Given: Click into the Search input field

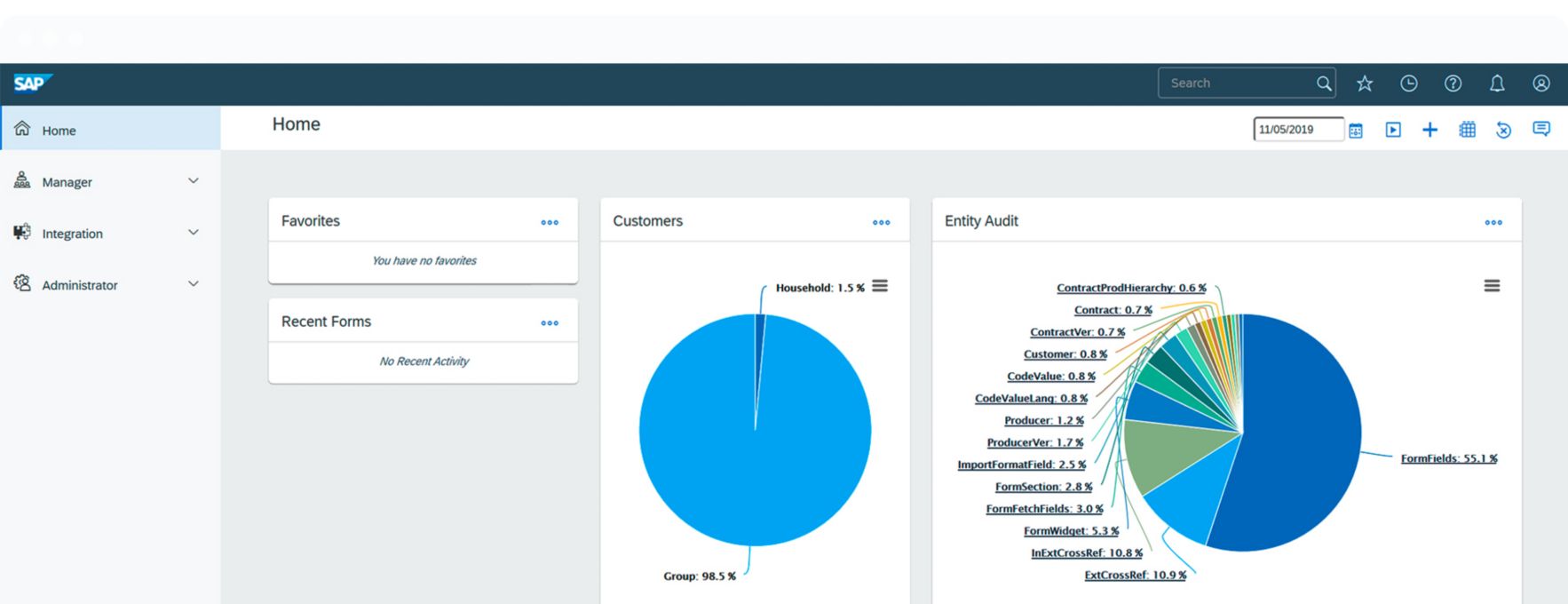Looking at the screenshot, I should (1239, 83).
